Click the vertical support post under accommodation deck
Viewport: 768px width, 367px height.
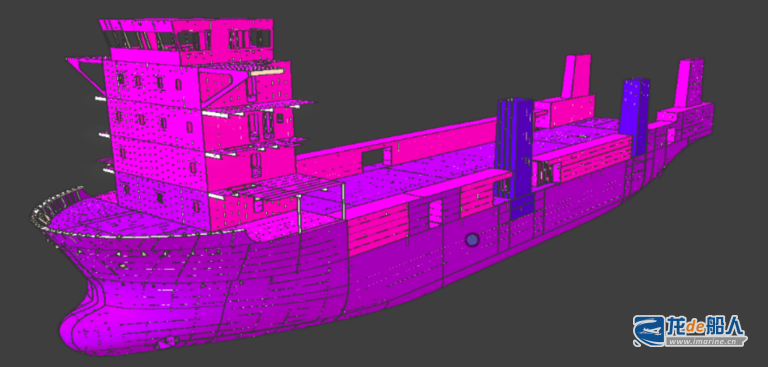298,214
